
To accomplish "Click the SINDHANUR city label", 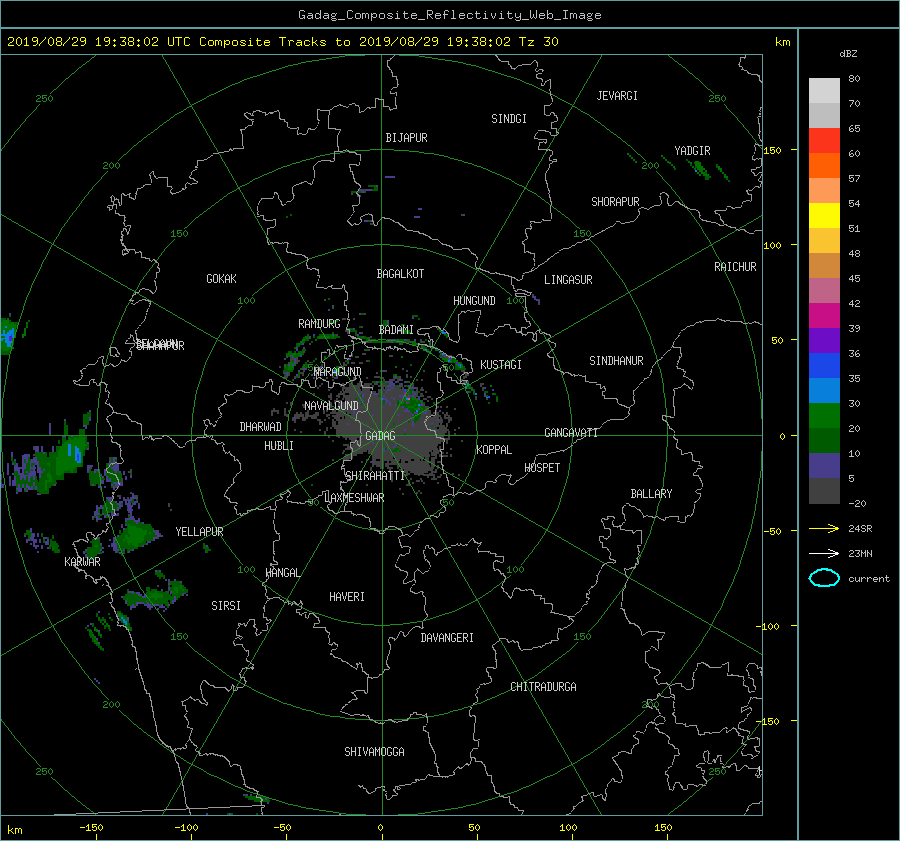I will click(x=616, y=361).
